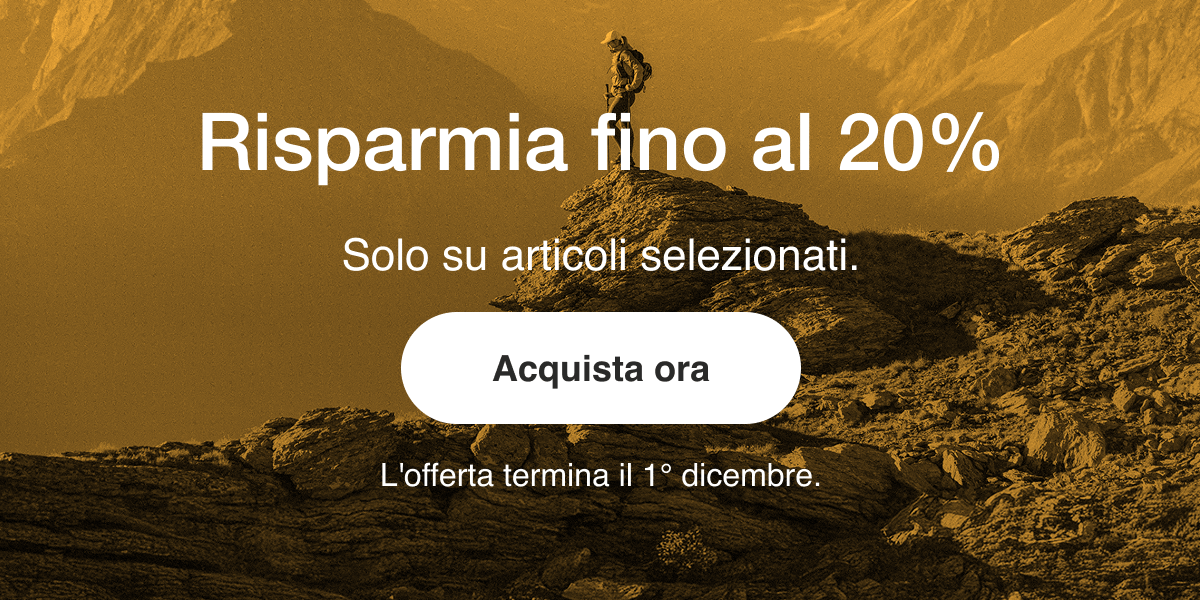Click the word L'offerta in the footer line
The width and height of the screenshot is (1200, 600).
437,475
